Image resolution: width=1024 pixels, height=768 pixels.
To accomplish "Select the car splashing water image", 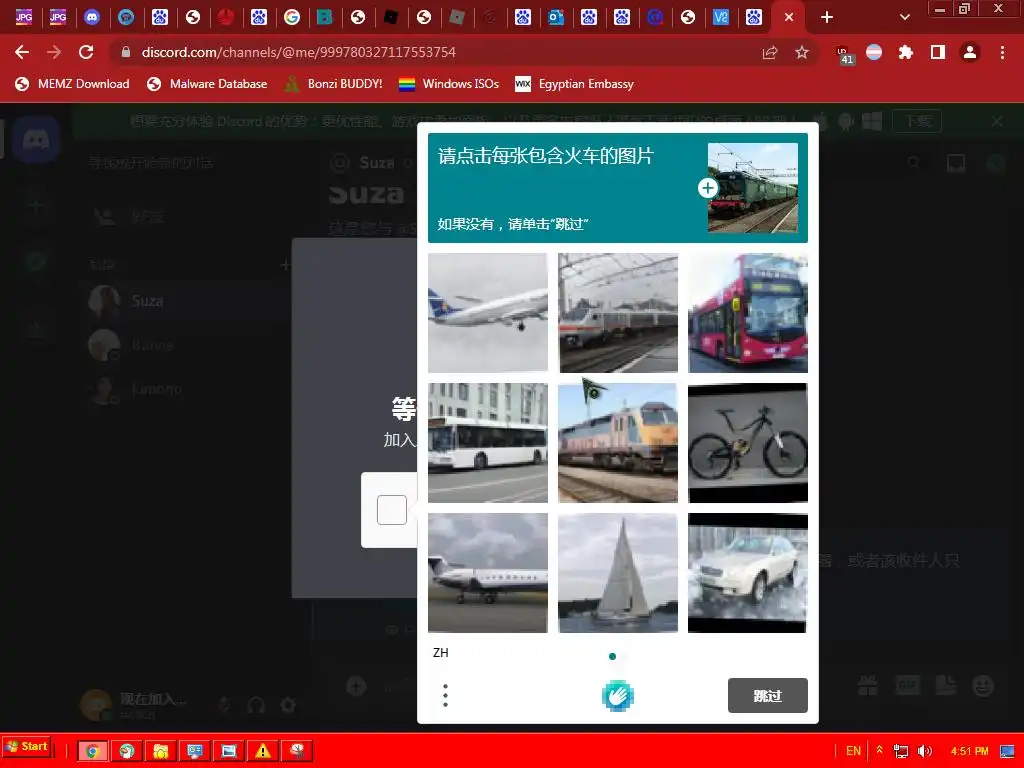I will (x=748, y=573).
